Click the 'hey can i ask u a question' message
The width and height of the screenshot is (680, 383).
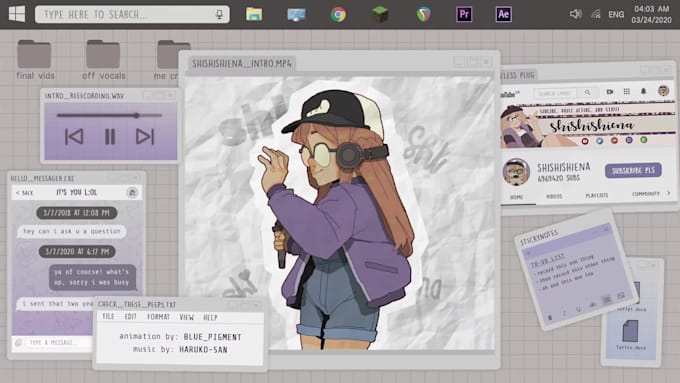72,231
